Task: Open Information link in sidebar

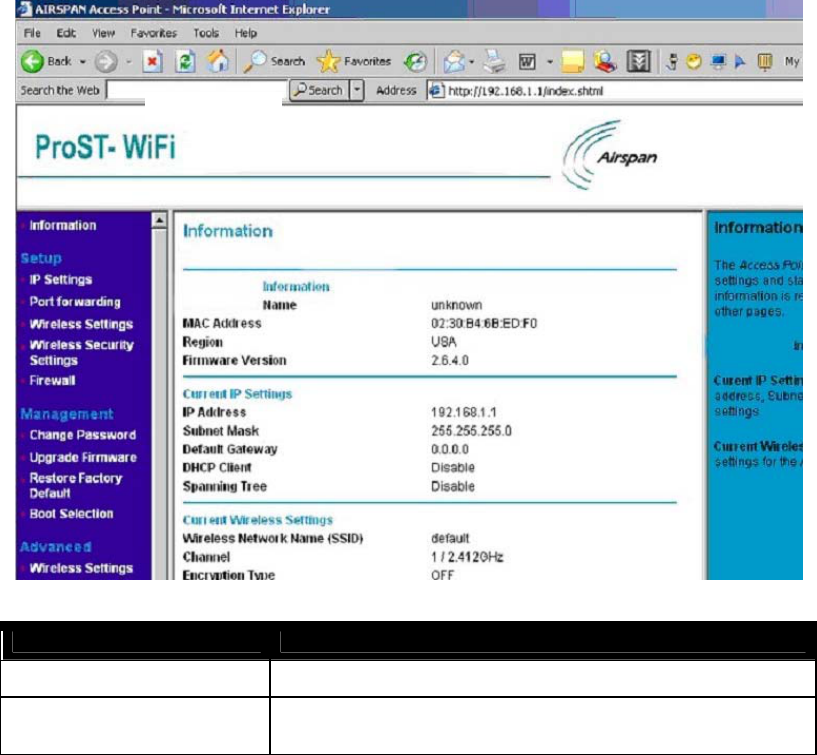Action: coord(63,226)
